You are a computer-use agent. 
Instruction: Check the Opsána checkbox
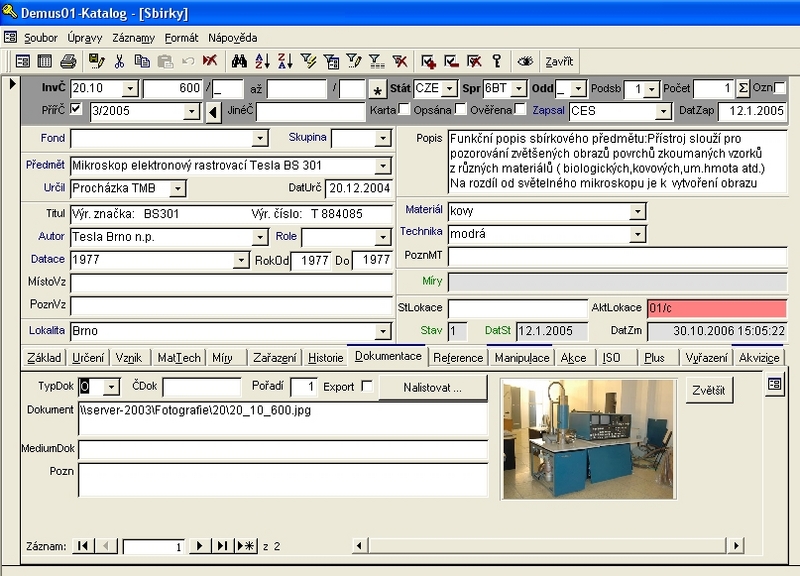[x=461, y=109]
